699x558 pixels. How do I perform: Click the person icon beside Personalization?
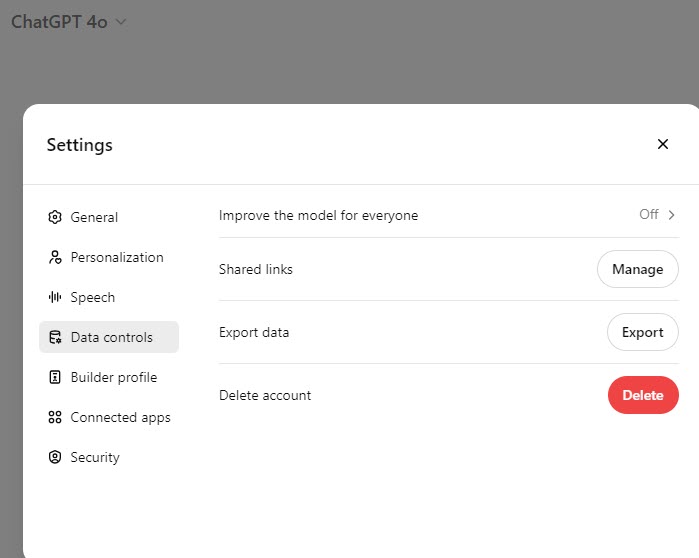[x=55, y=257]
